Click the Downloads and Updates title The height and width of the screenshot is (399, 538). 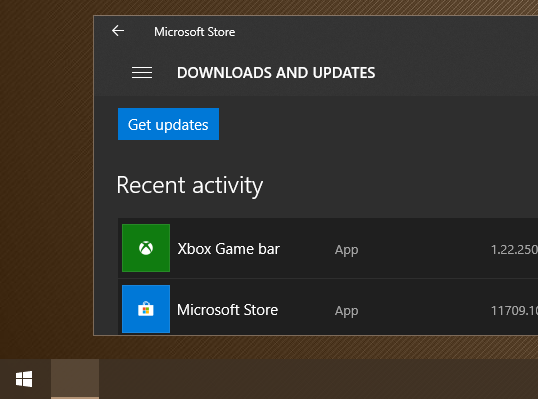(276, 73)
